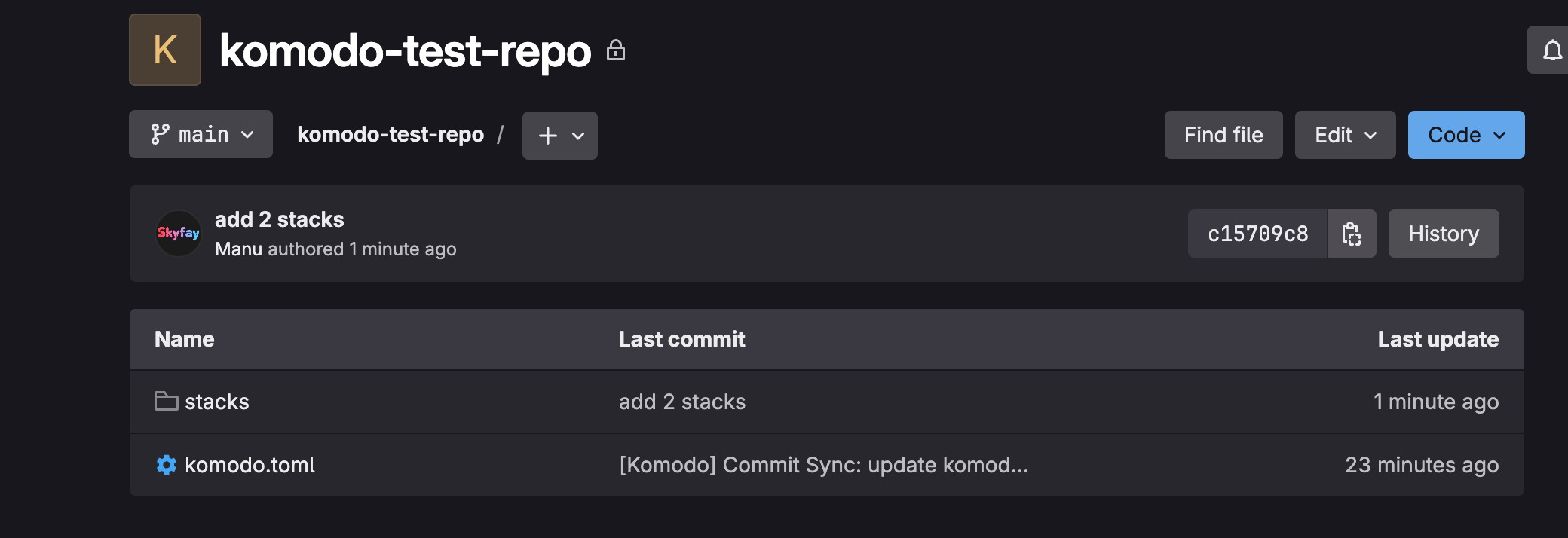The image size is (1568, 538).
Task: Expand the blue Code dropdown
Action: tap(1465, 135)
